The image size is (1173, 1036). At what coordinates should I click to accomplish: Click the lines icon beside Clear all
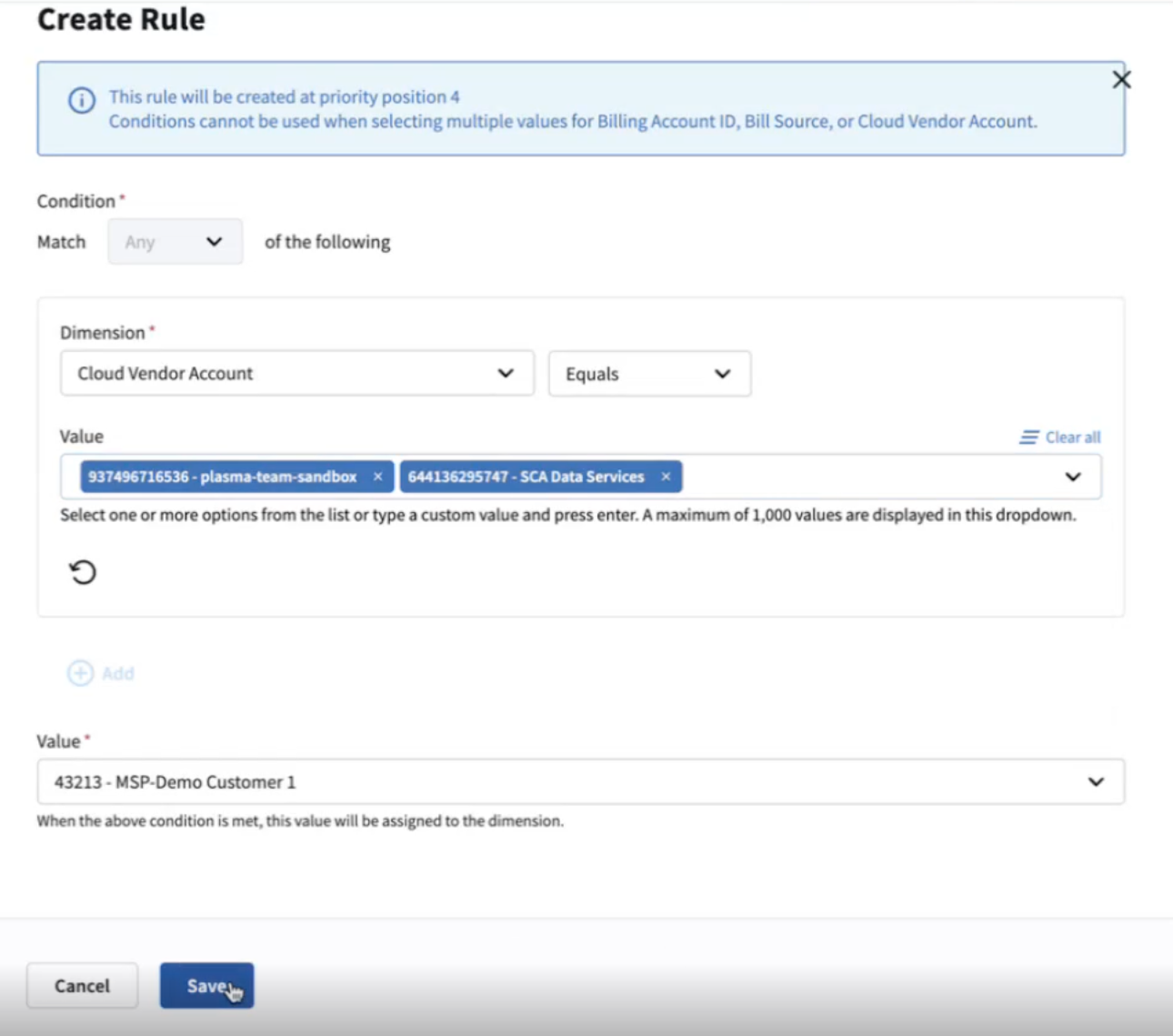coord(1028,438)
